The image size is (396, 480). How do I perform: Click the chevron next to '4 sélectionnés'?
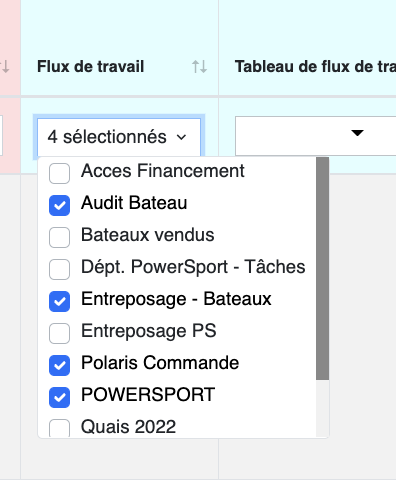click(181, 137)
